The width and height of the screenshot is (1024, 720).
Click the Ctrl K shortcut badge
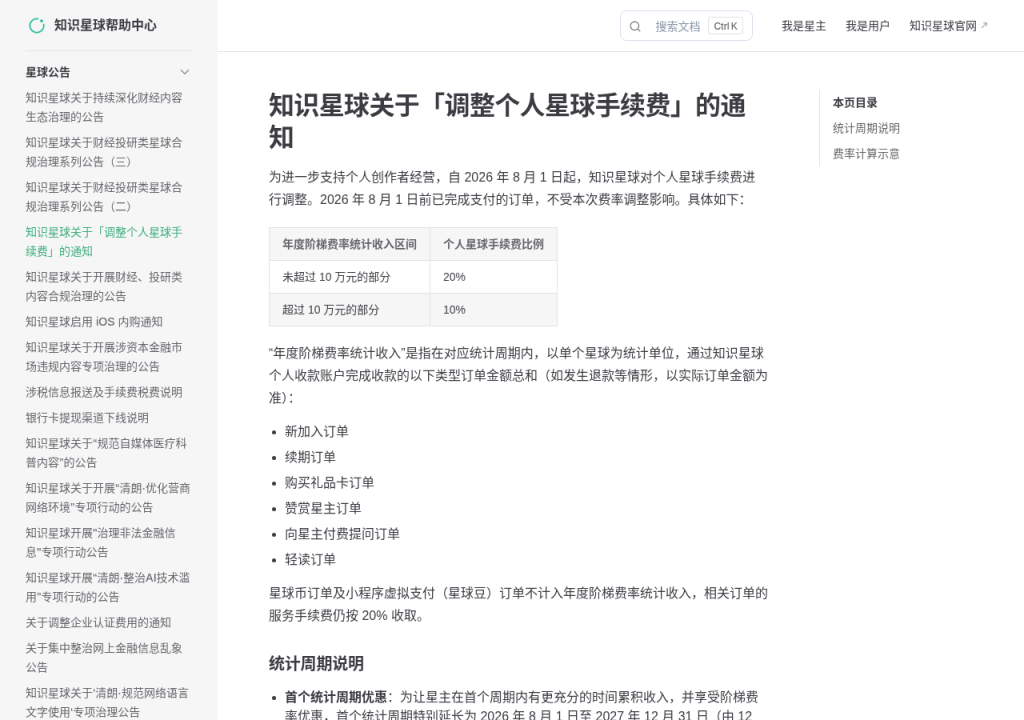click(726, 26)
